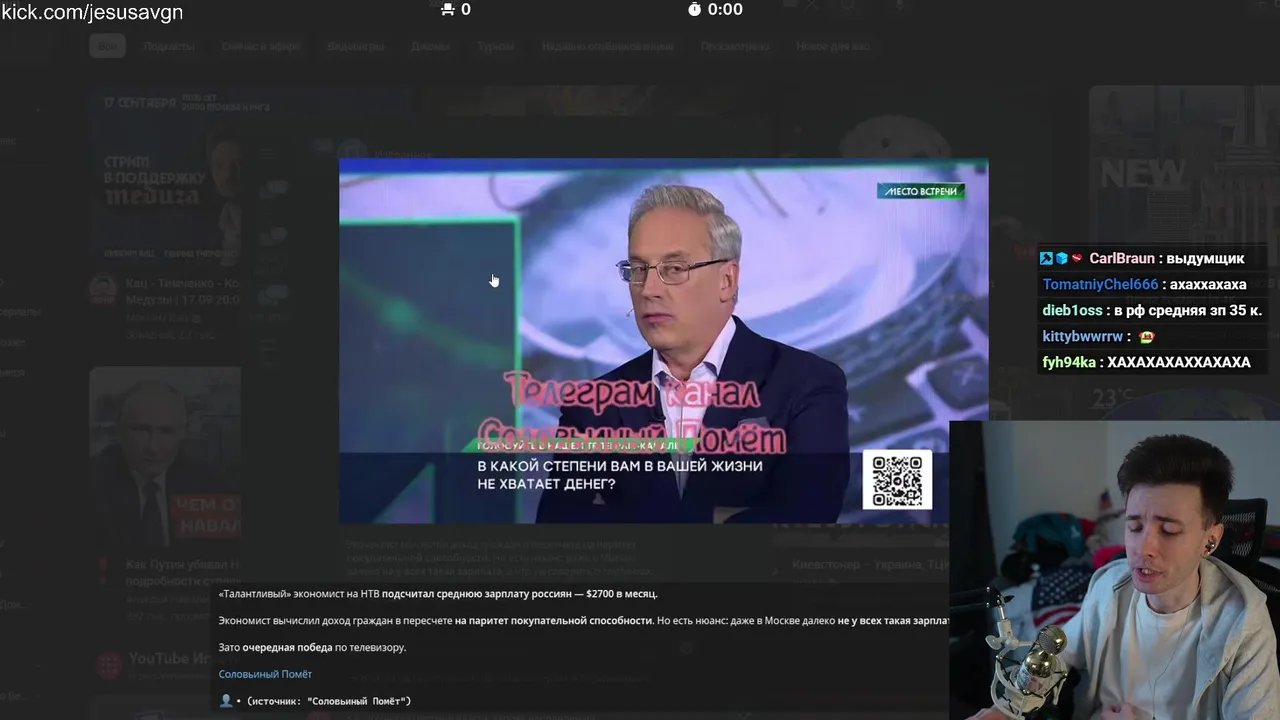Click the text 'подсчитал среднюю зарплату россиян'

tap(478, 594)
